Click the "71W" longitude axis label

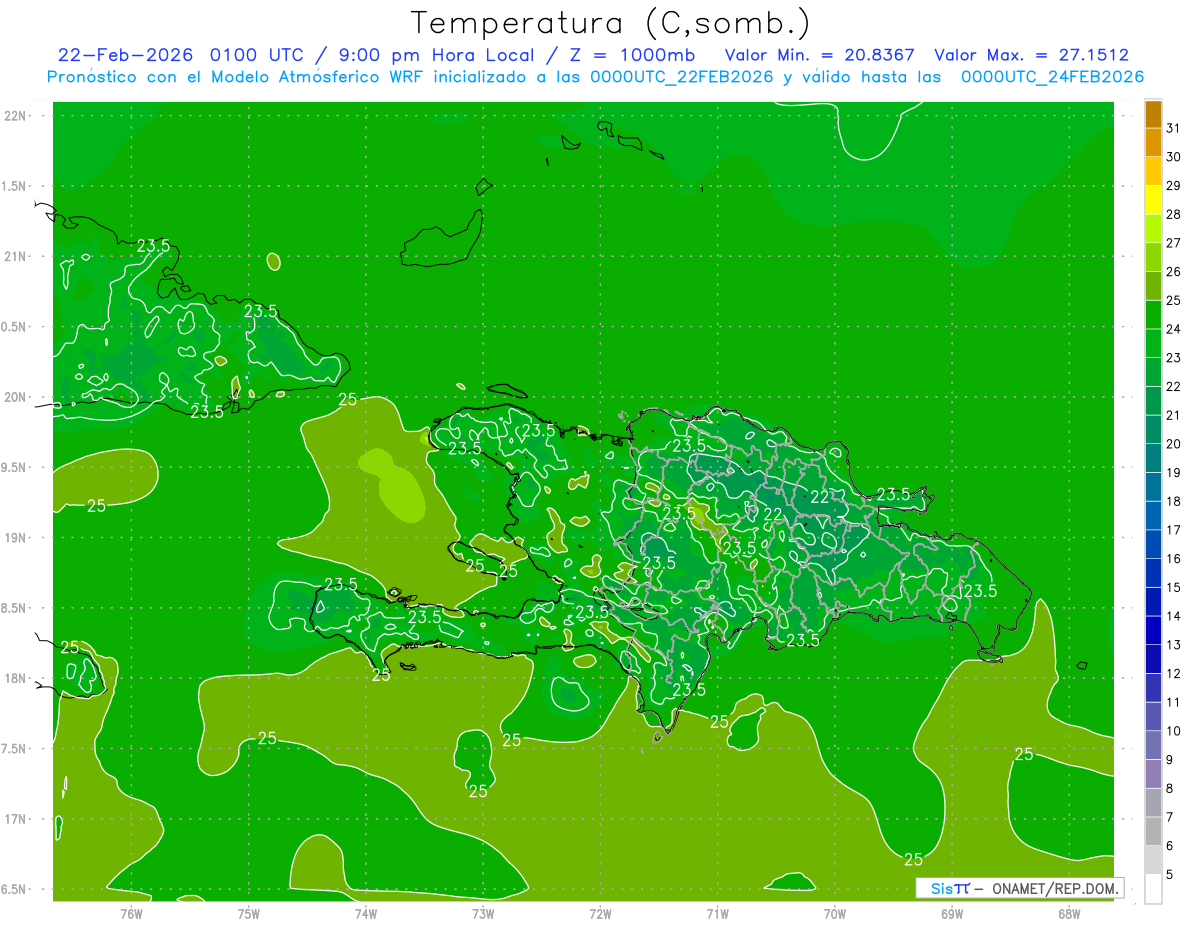point(717,914)
